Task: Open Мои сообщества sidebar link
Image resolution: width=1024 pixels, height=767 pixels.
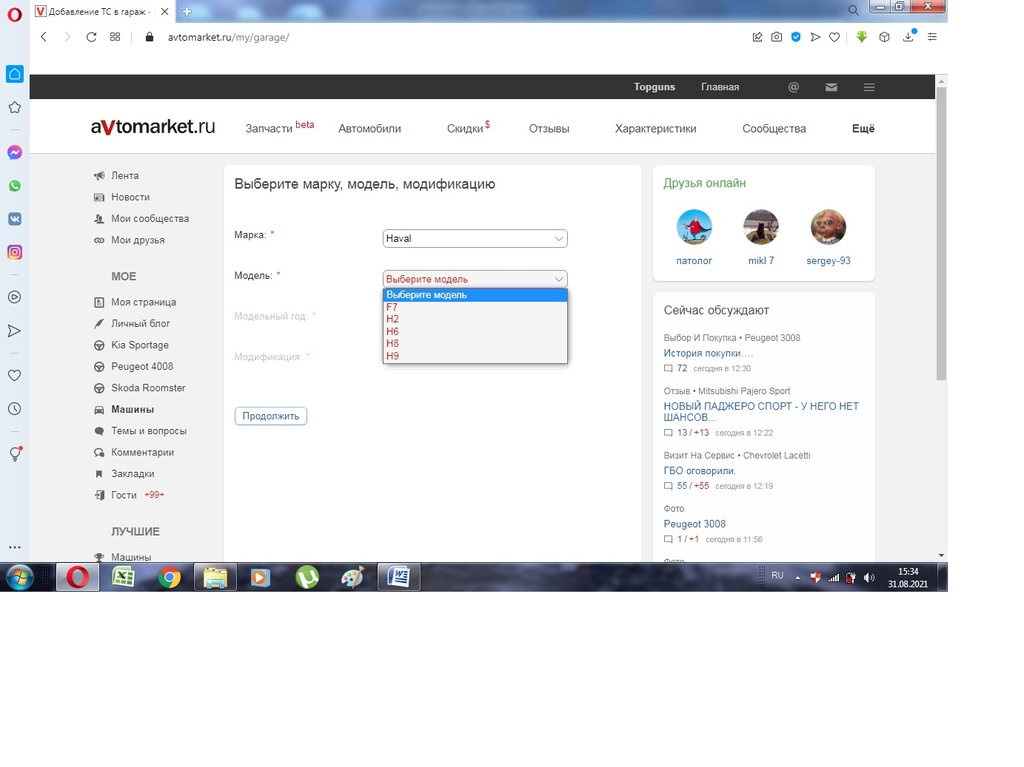Action: coord(150,219)
